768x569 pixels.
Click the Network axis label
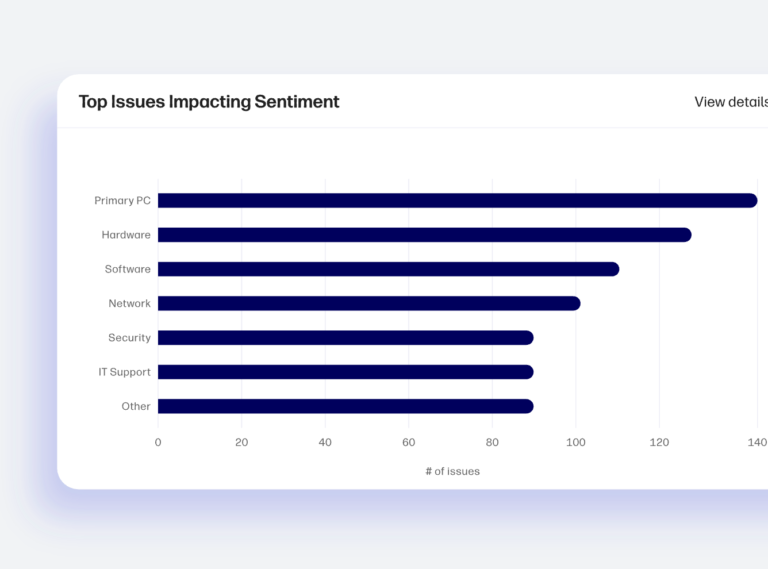pos(129,303)
